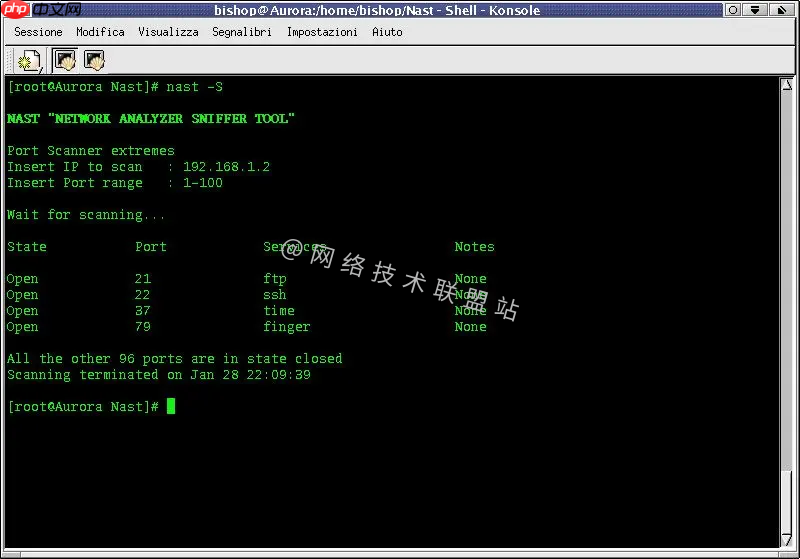Screen dimensions: 800x559
Task: Click port number 21
Action: (143, 279)
